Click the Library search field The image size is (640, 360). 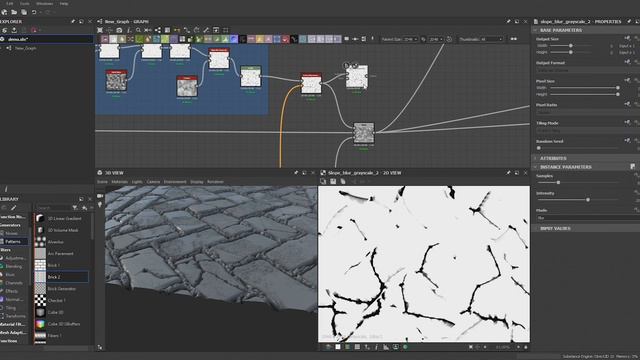(52, 208)
